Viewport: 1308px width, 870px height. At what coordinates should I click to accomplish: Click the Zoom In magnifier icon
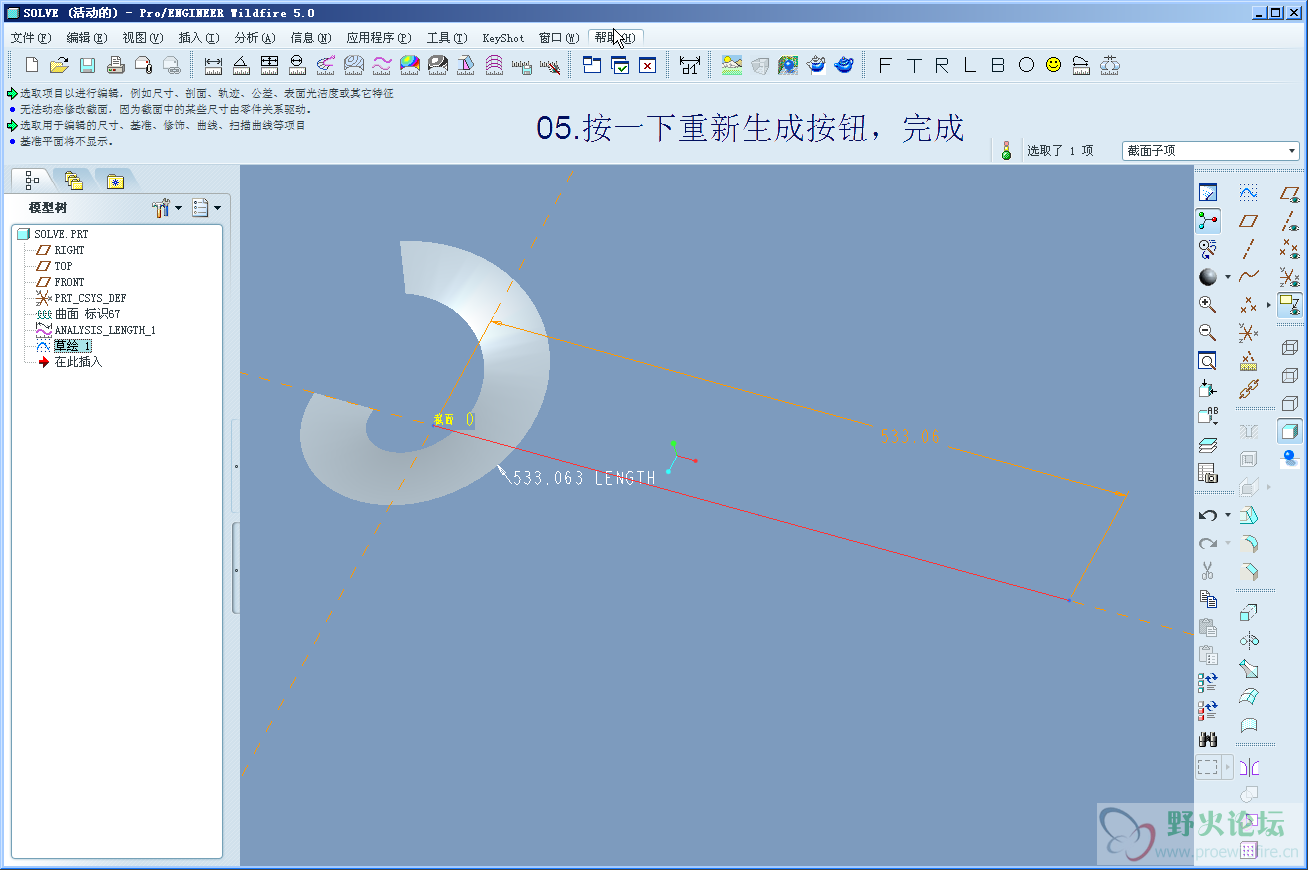[1208, 304]
